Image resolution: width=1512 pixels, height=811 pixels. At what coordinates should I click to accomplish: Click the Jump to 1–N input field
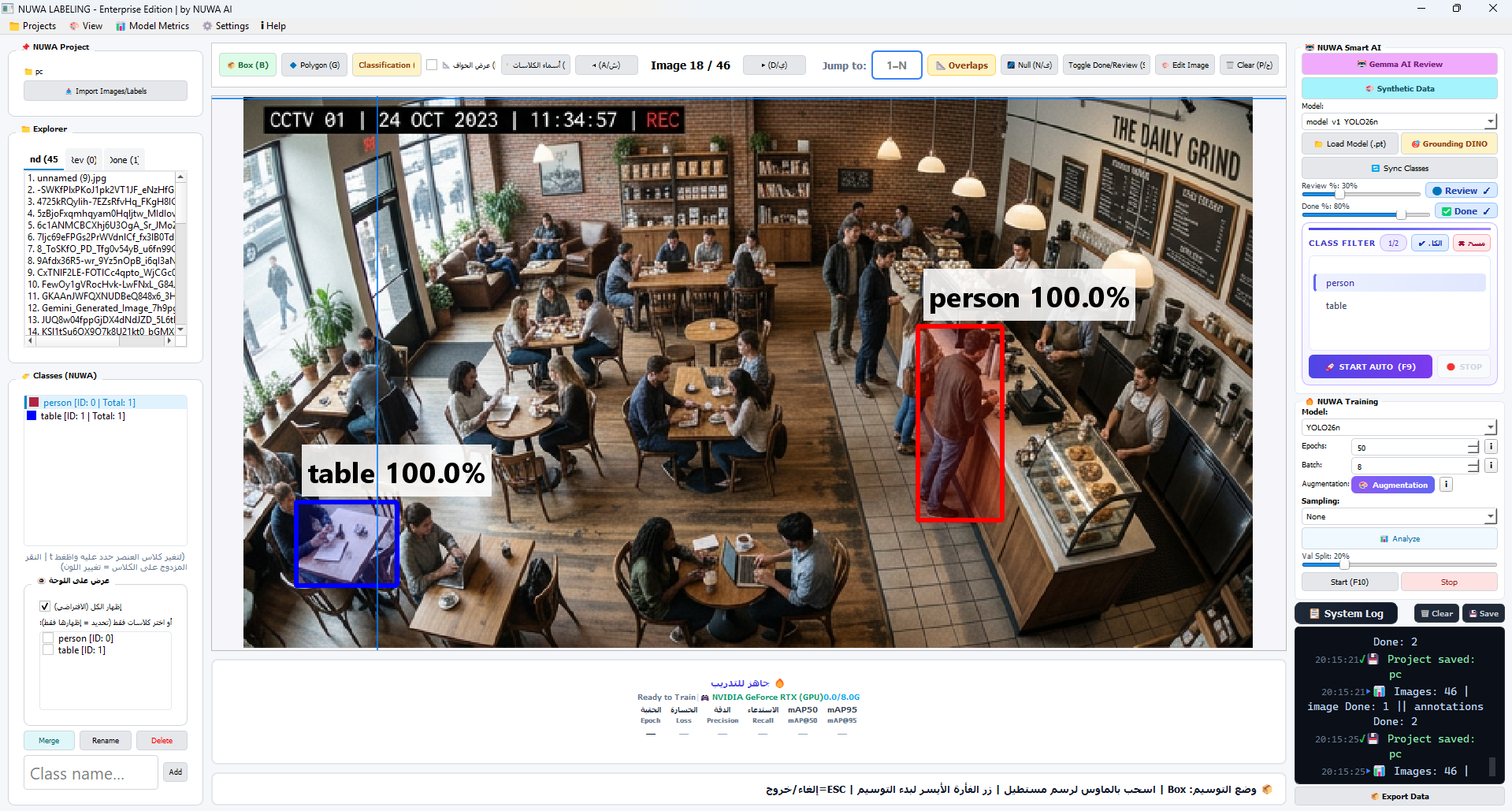[897, 65]
